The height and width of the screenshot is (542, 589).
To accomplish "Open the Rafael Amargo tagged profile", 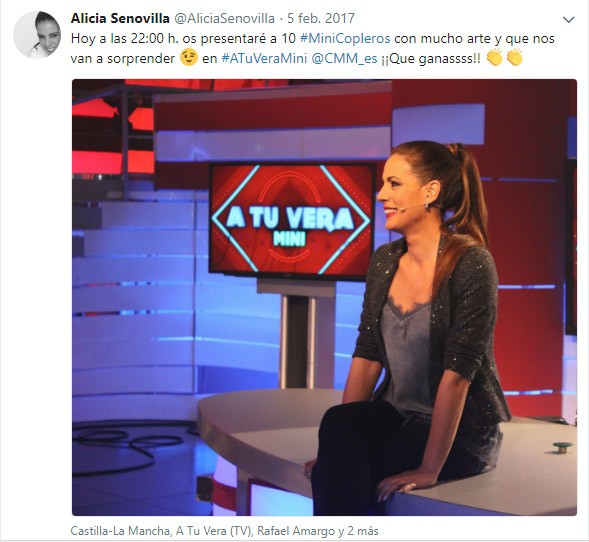I will [x=296, y=531].
